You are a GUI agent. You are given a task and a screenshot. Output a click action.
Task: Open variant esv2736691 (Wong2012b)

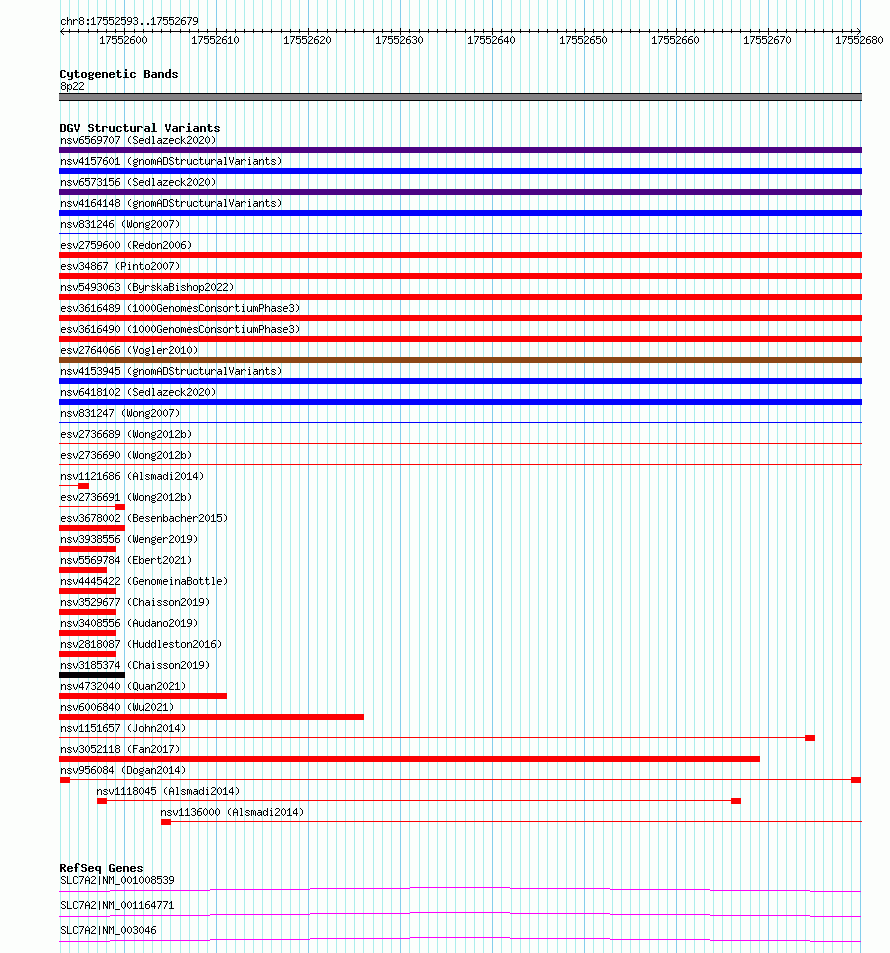[x=126, y=497]
